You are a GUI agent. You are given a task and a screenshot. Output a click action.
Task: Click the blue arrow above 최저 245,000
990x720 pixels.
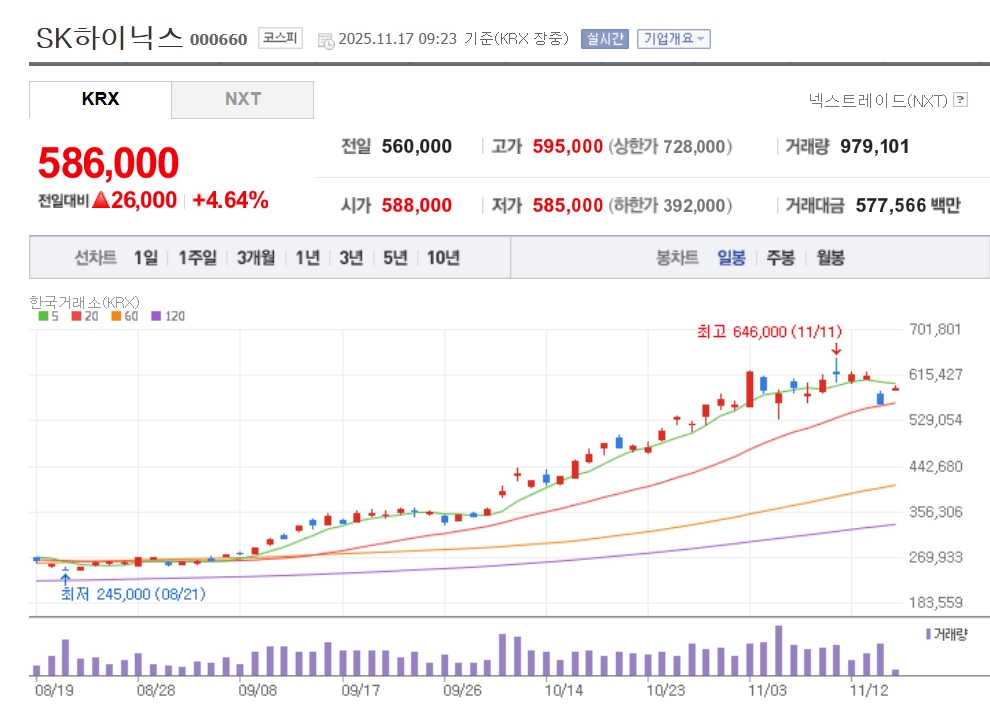(x=66, y=577)
